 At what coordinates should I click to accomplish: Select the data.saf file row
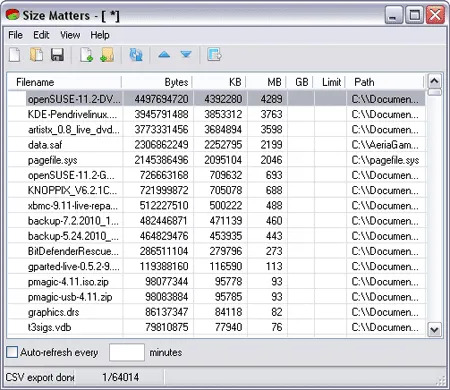pos(216,145)
